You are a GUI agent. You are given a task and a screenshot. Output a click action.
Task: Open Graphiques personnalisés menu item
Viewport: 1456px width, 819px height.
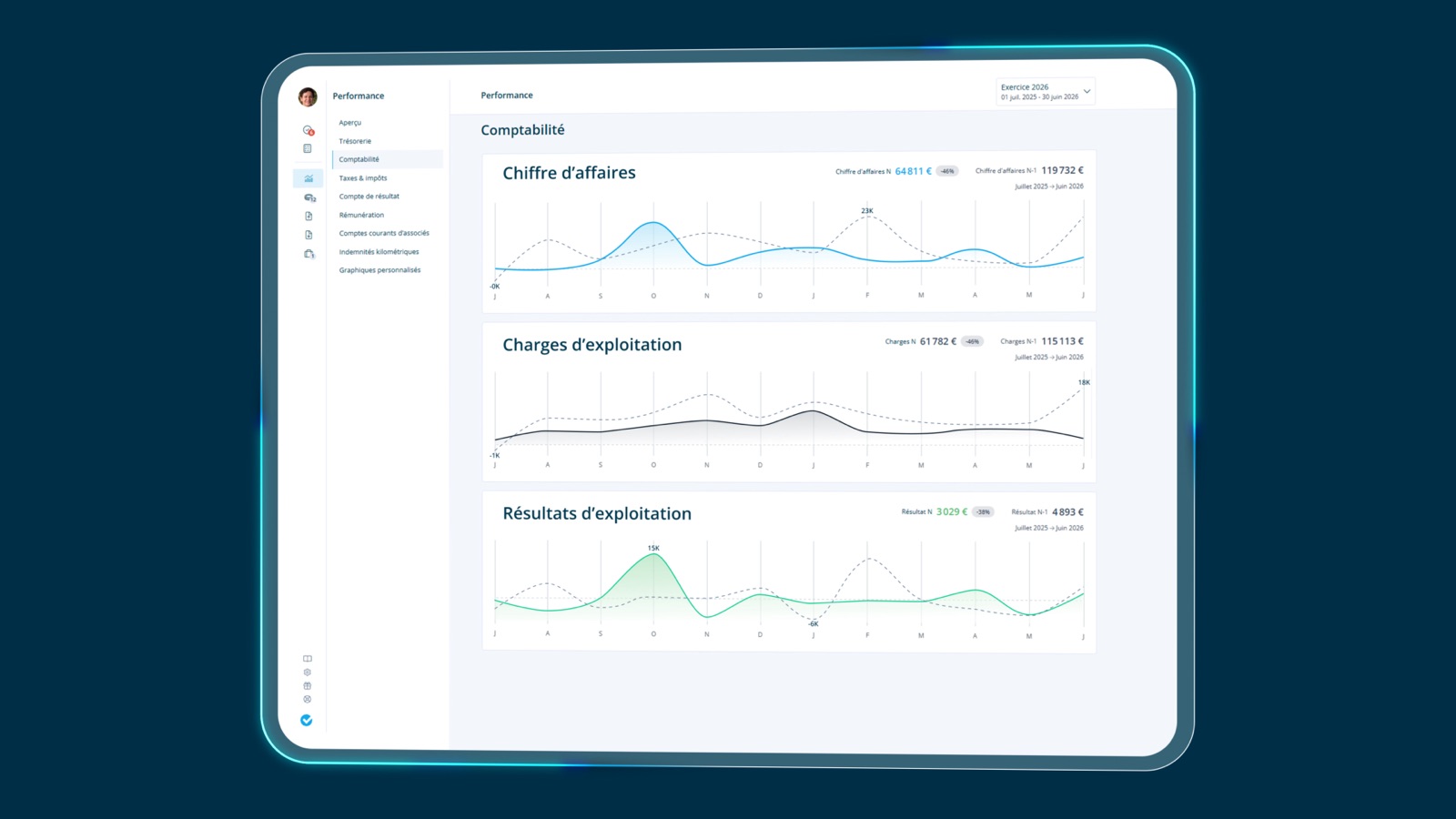[380, 270]
